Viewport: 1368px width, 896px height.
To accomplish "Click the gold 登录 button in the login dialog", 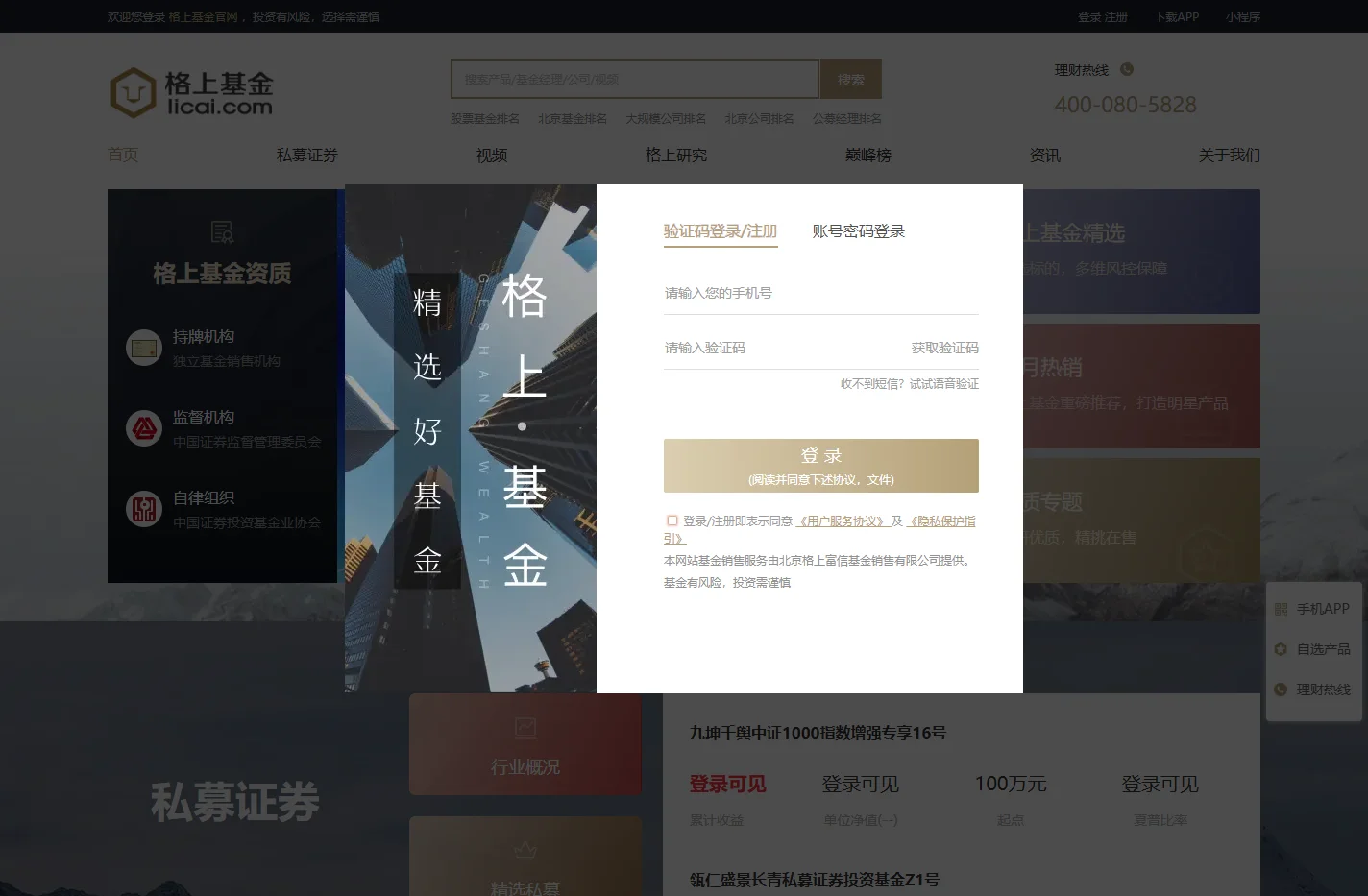I will (x=821, y=466).
